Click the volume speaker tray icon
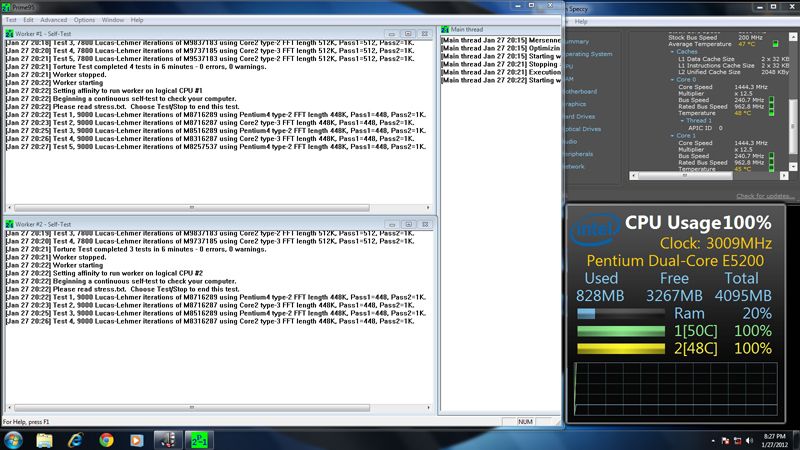This screenshot has height=450, width=800. click(749, 441)
